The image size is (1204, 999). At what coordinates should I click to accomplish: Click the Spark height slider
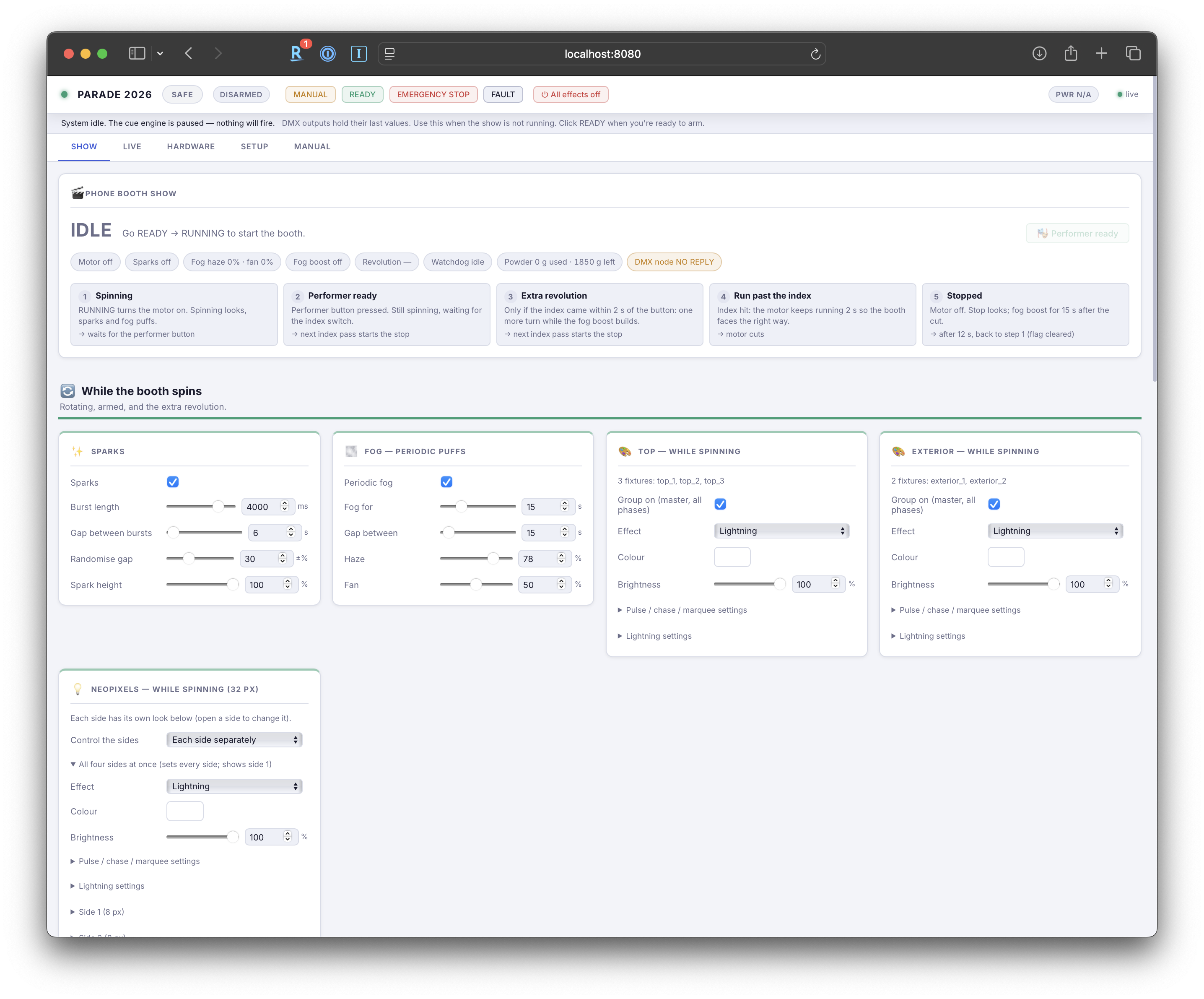(x=202, y=584)
